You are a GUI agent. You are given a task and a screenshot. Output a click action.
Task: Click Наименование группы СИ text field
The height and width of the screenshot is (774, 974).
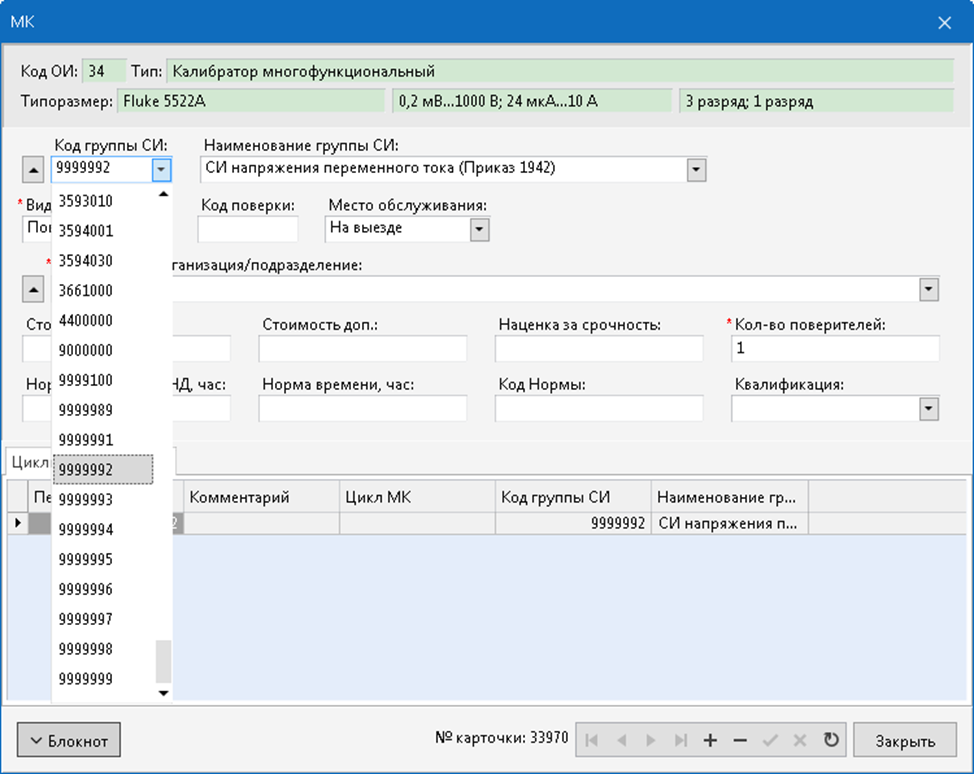pyautogui.click(x=444, y=170)
